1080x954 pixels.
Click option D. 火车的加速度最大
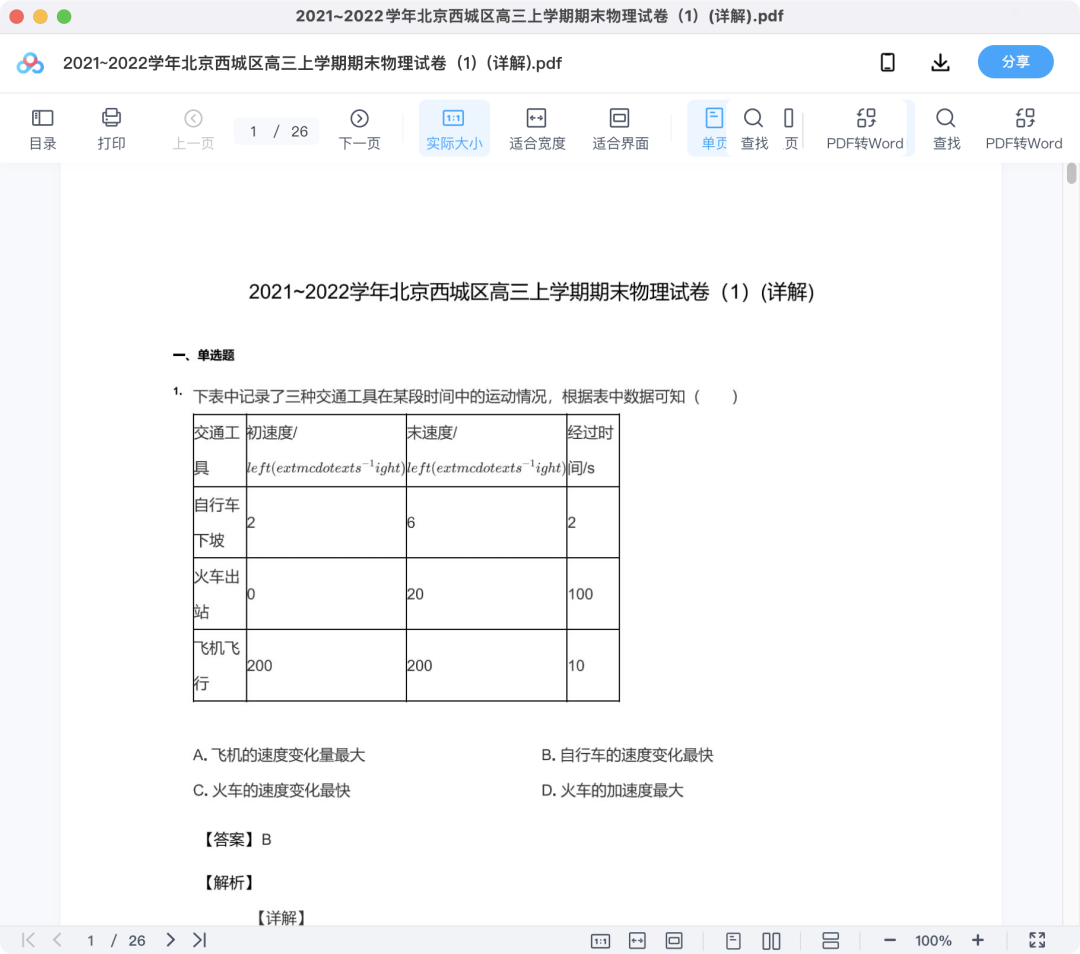pyautogui.click(x=612, y=790)
